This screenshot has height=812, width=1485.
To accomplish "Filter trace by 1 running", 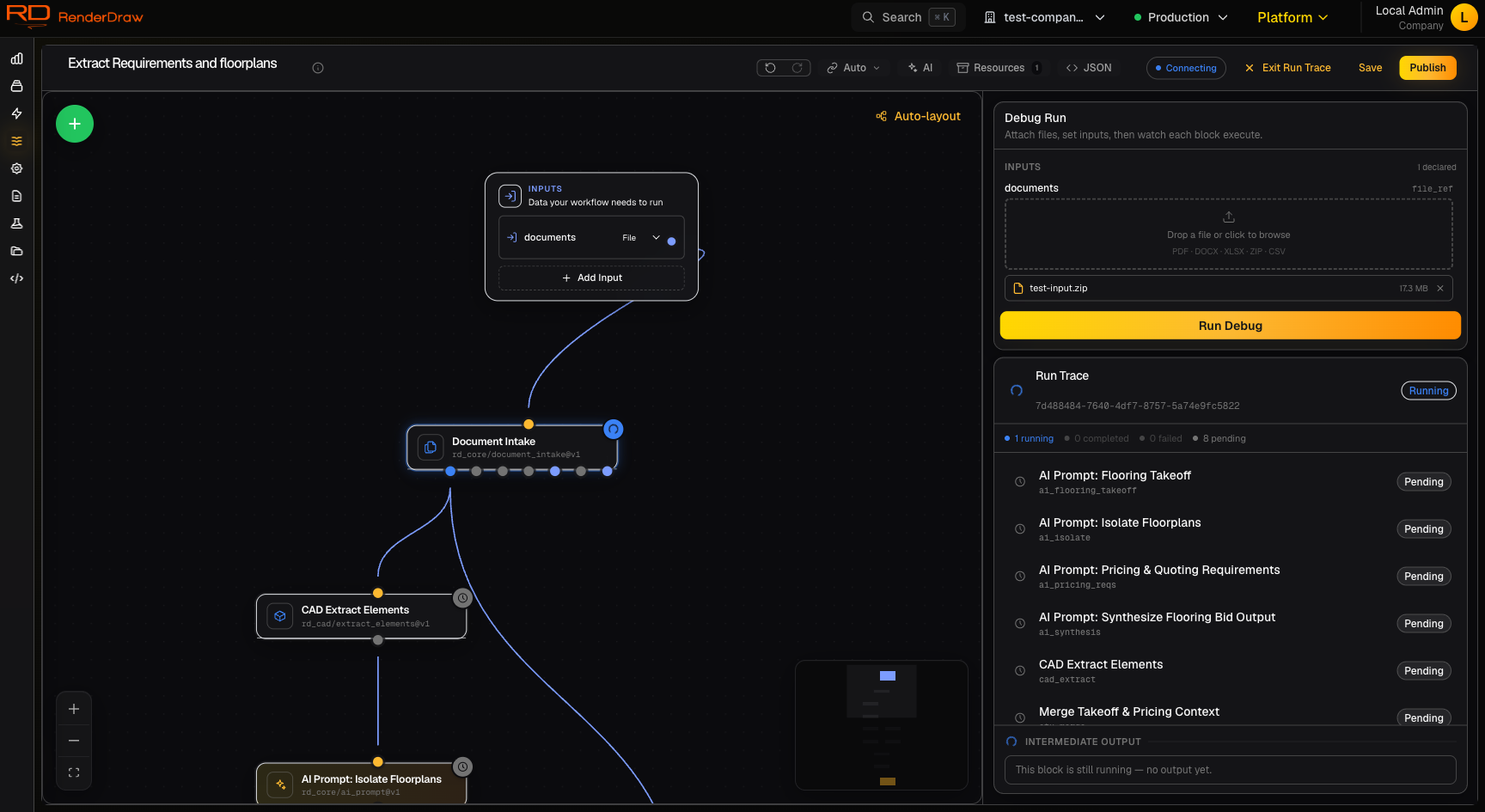I will coord(1029,438).
